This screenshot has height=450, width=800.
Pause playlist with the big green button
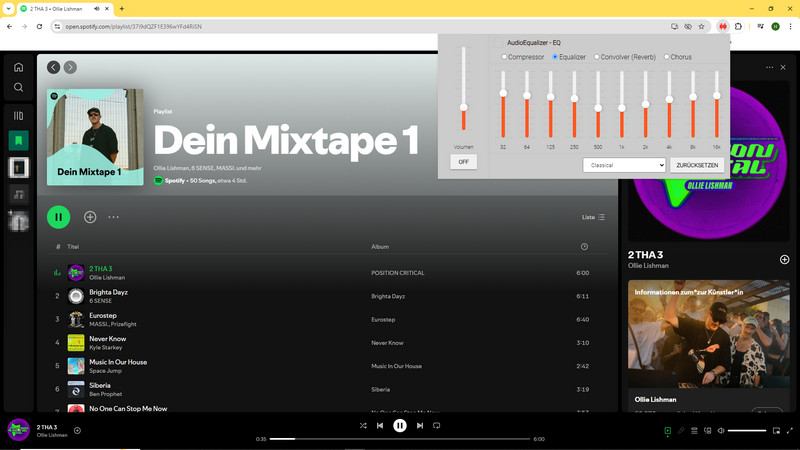(x=59, y=217)
